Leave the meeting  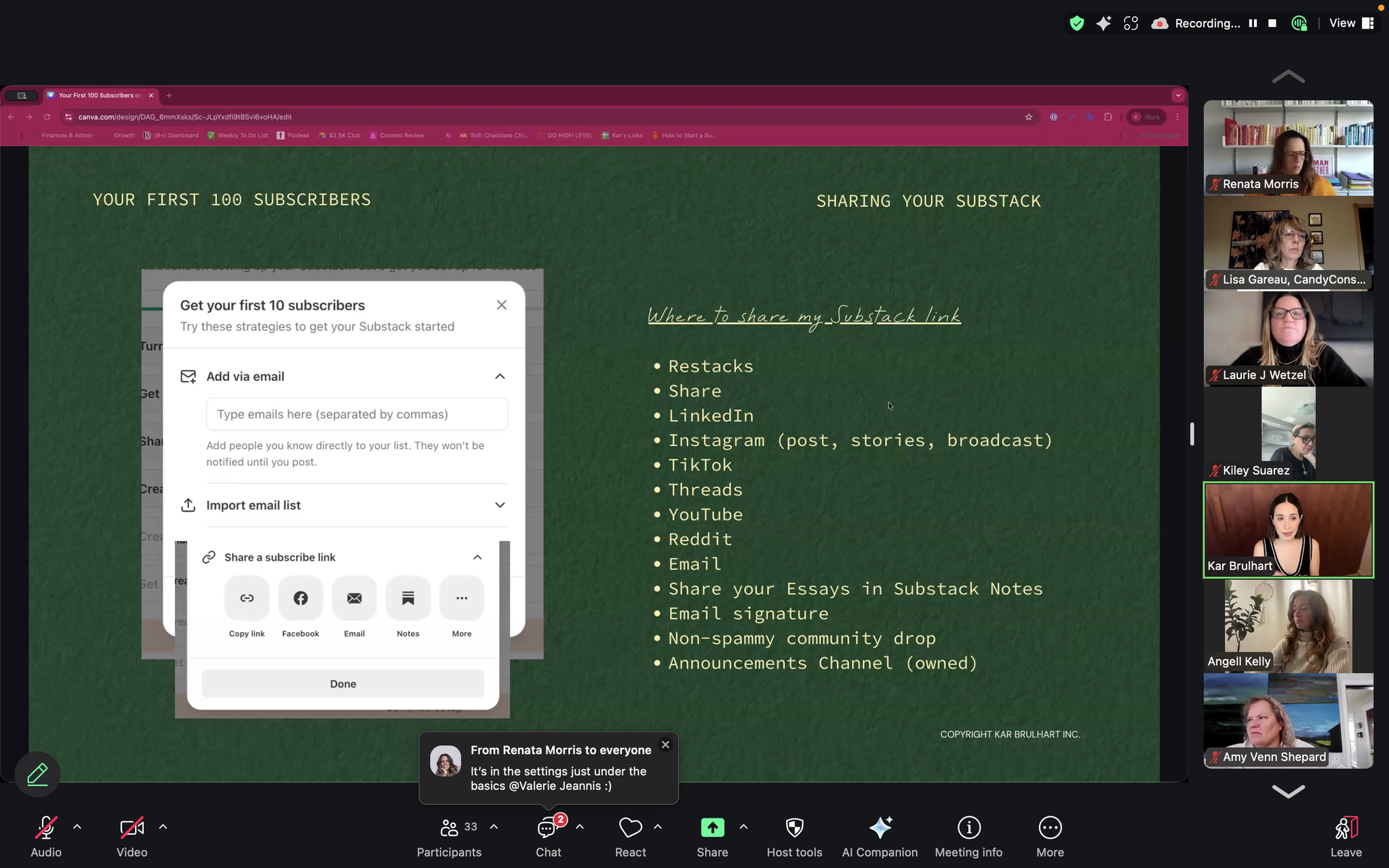click(x=1346, y=828)
